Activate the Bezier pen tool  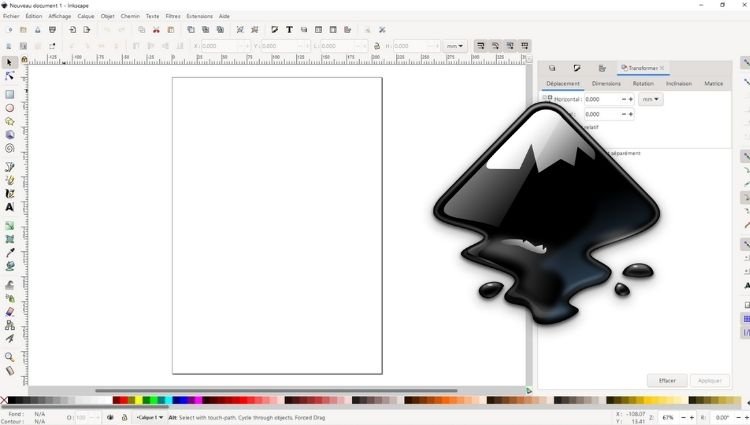[10, 167]
